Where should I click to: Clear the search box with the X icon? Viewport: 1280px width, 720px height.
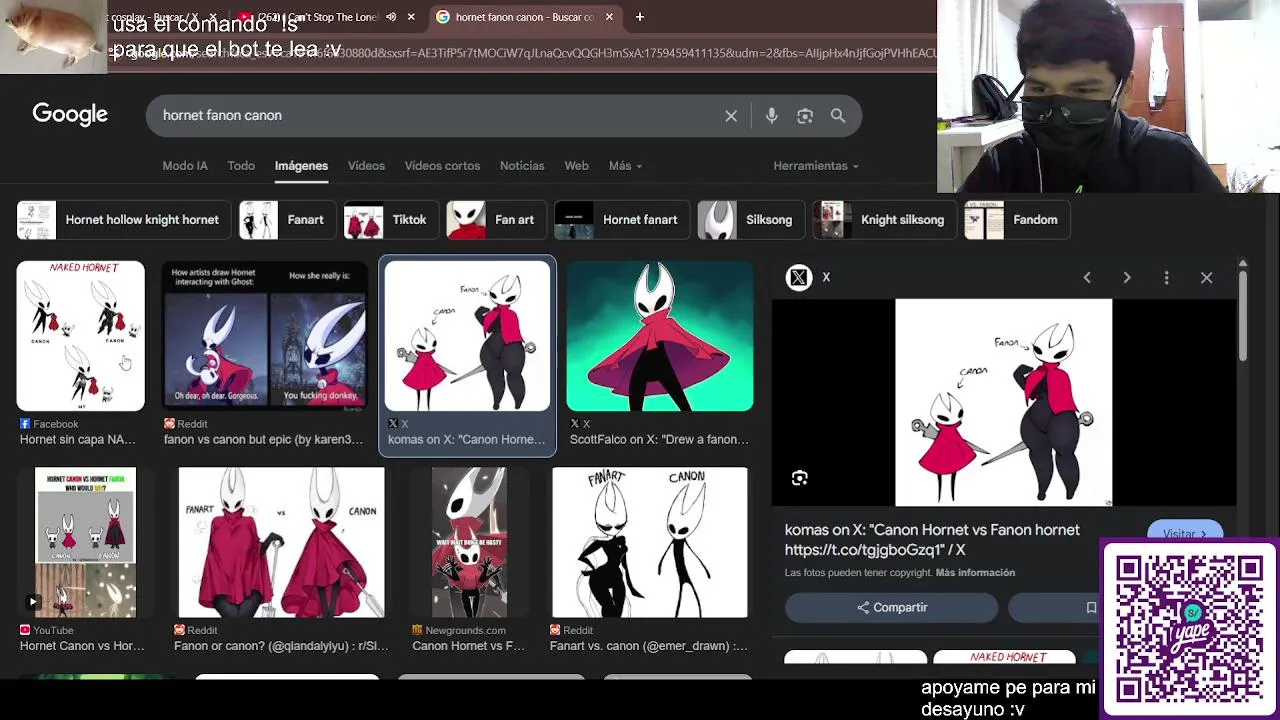pos(731,116)
